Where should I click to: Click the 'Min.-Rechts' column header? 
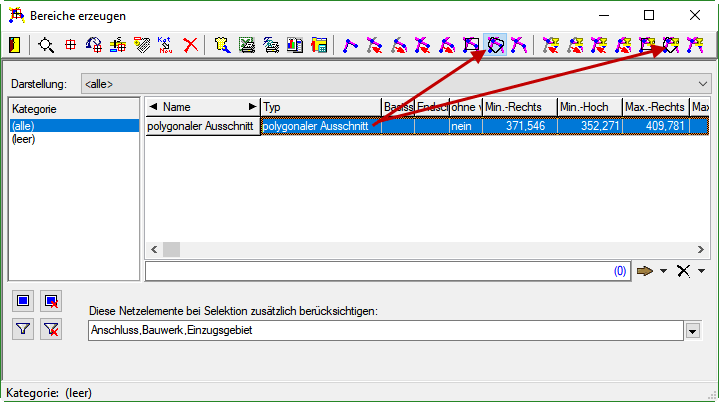click(518, 106)
